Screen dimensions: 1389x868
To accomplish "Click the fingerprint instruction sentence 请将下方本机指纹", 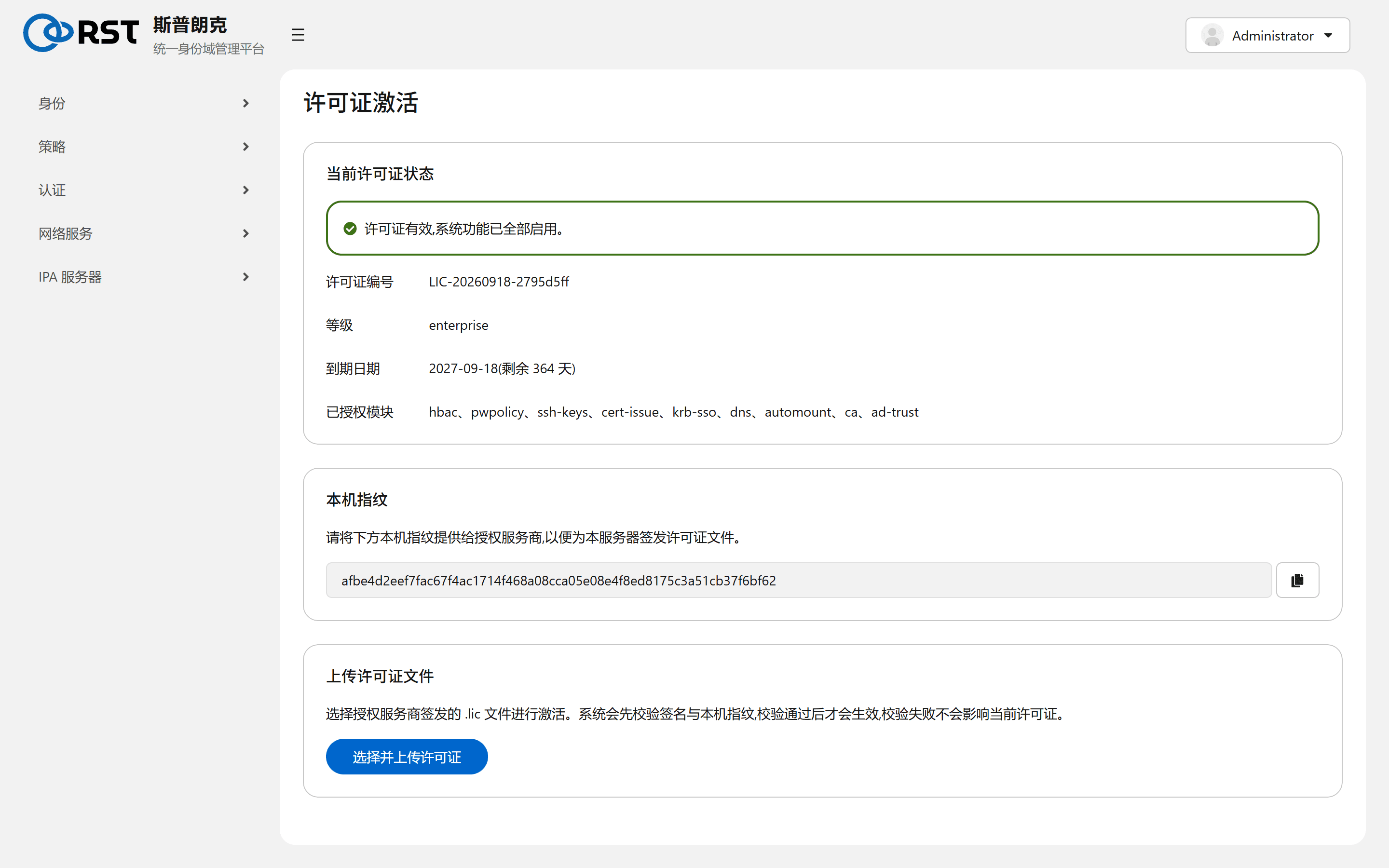I will click(x=534, y=537).
